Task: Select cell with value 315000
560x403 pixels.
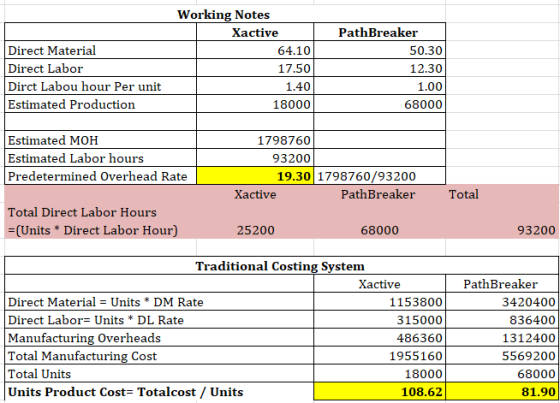Action: 379,320
